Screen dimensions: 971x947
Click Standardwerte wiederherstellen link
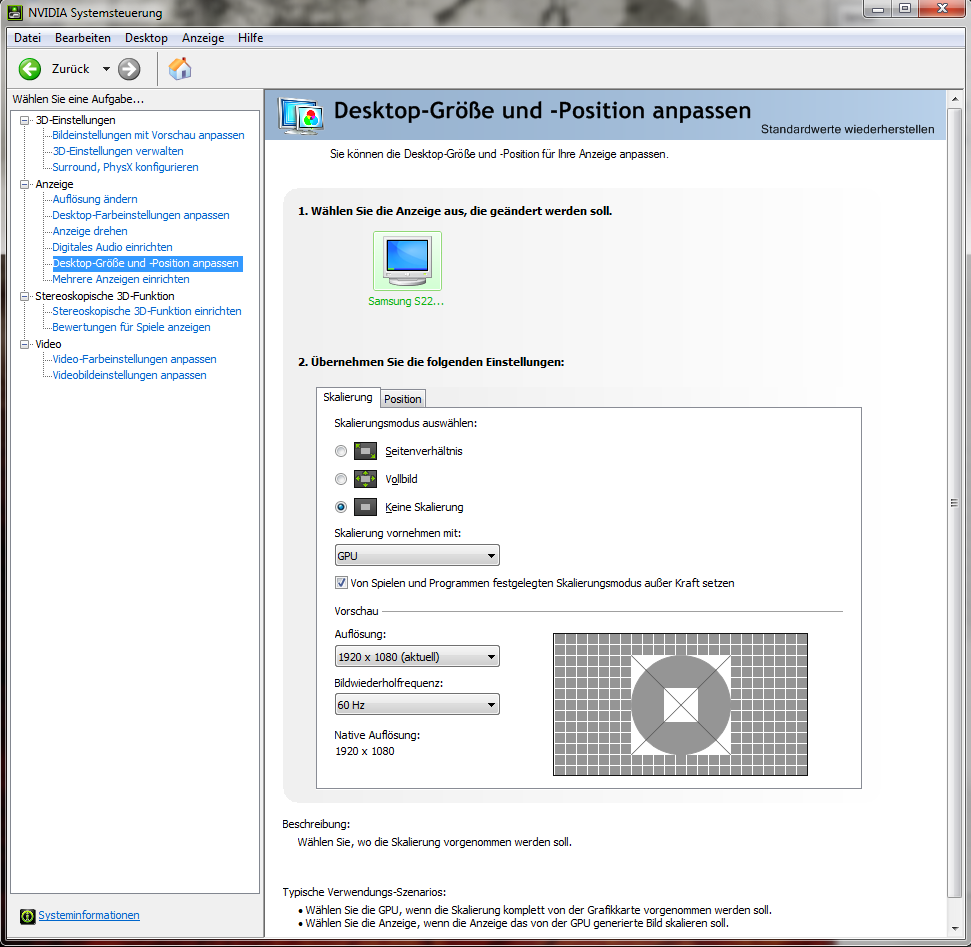tap(847, 129)
